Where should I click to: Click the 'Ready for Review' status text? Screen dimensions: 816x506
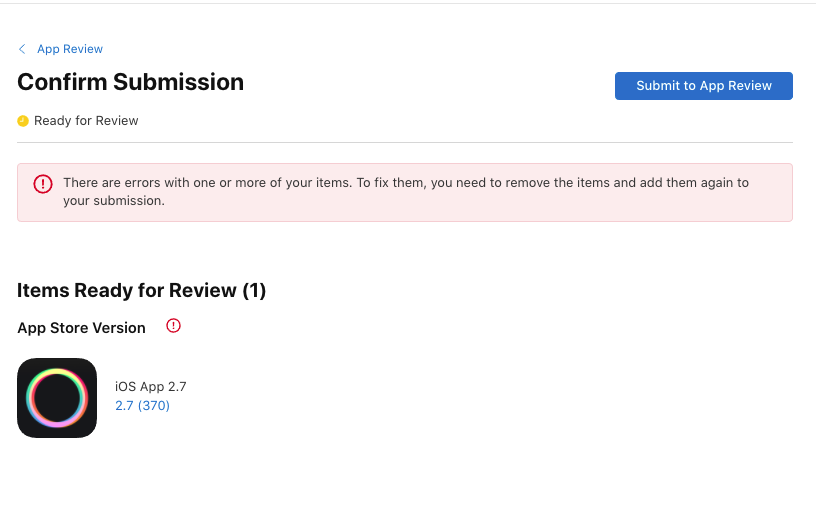point(86,121)
